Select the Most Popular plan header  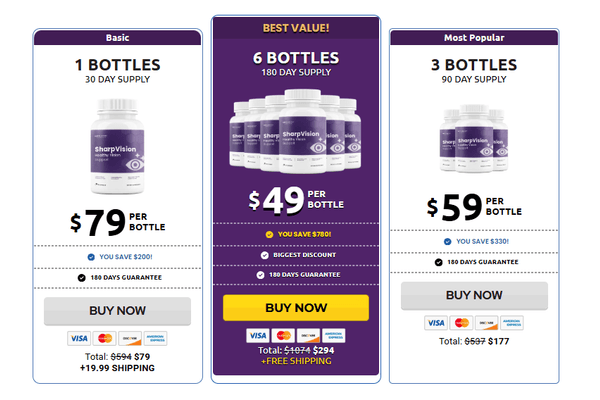[474, 38]
